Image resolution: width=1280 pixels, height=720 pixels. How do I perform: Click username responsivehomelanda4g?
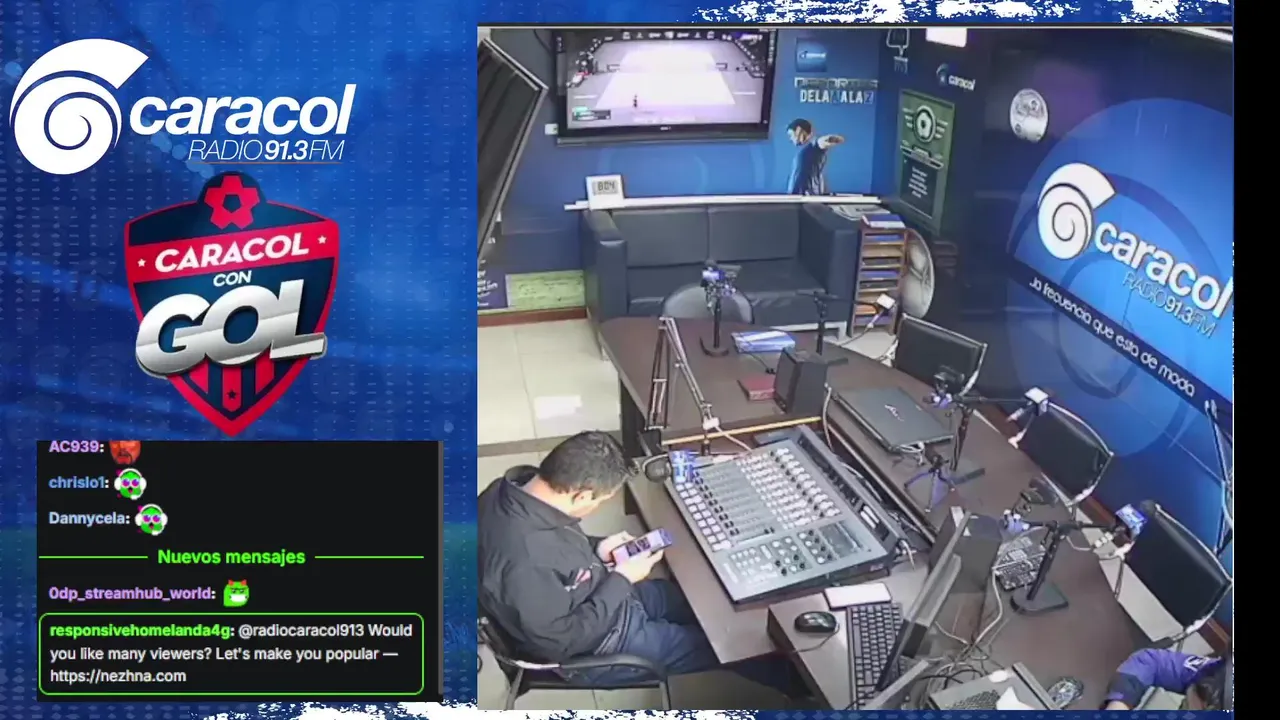(140, 631)
